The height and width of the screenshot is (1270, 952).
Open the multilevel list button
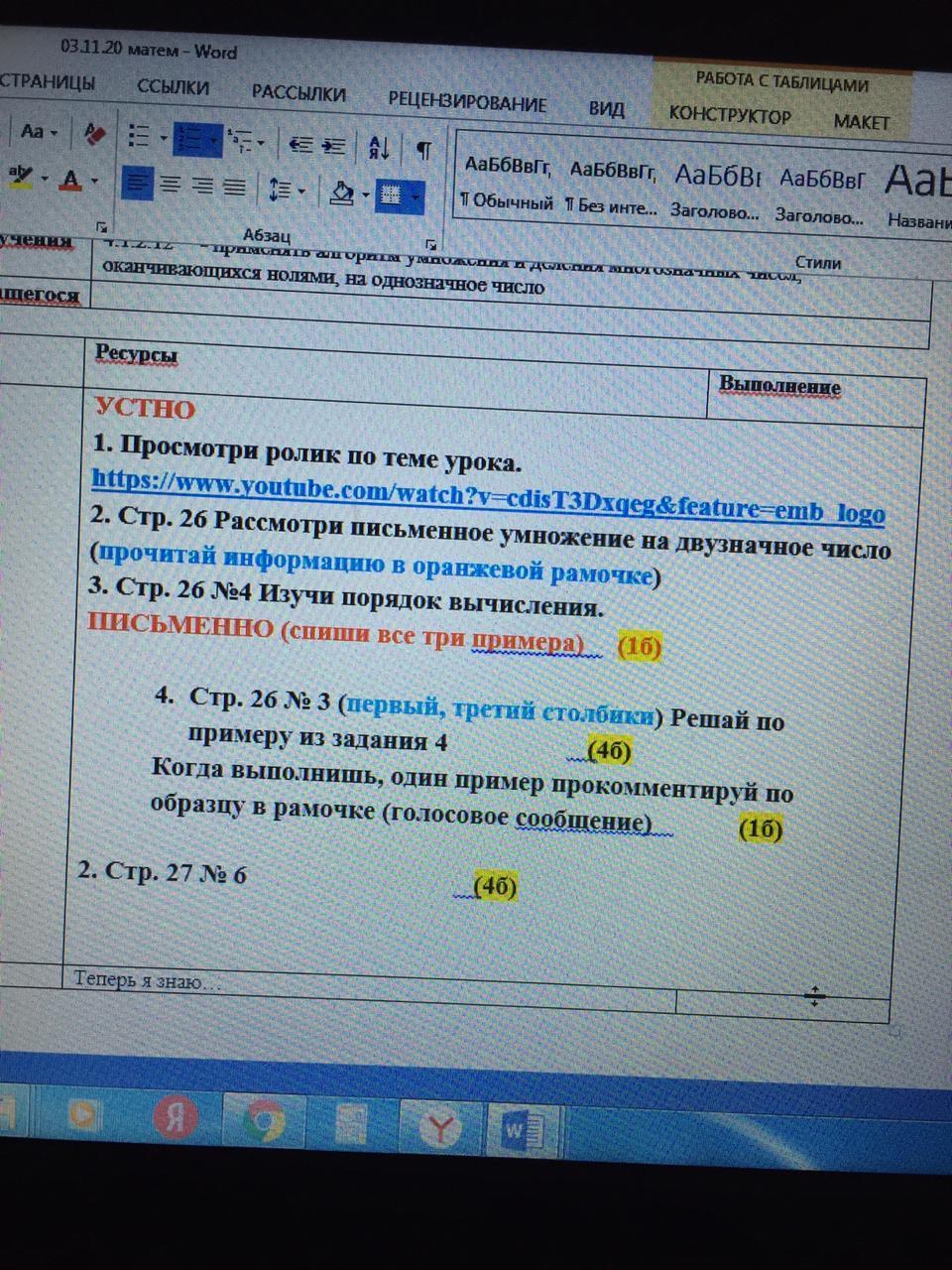[239, 141]
